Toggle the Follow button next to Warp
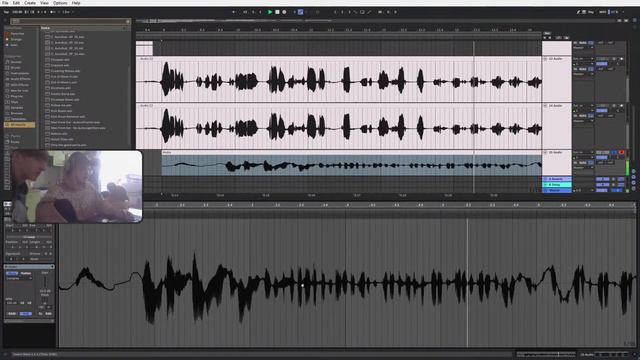The height and width of the screenshot is (360, 640). pos(26,273)
